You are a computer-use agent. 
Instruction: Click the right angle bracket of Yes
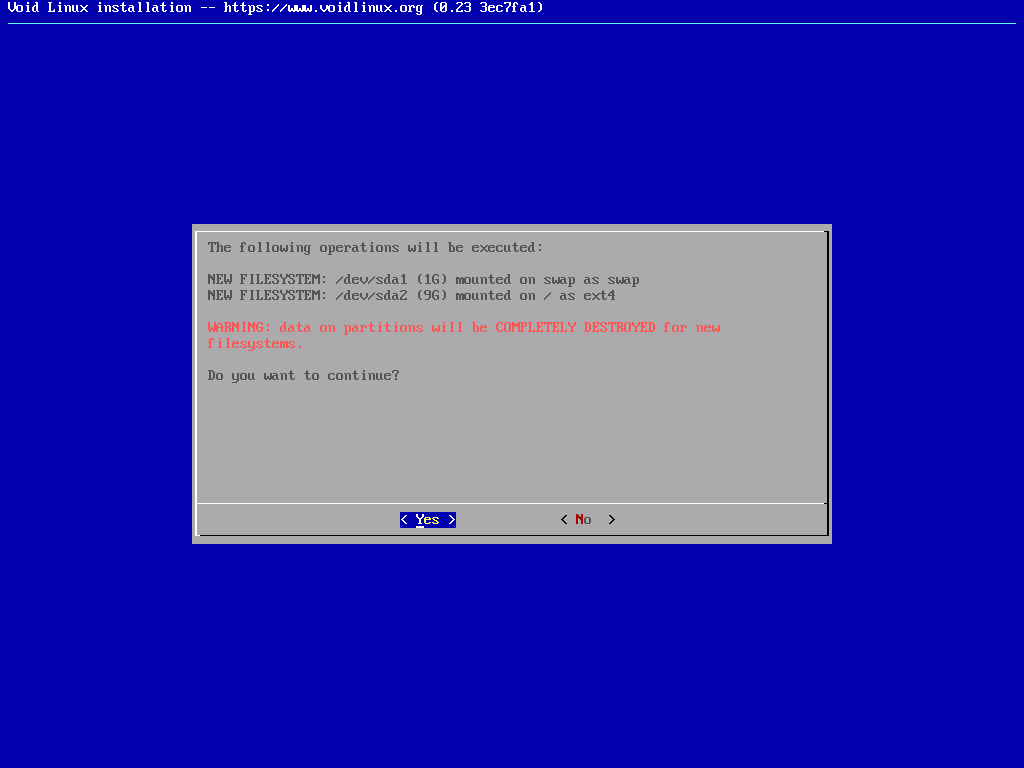tap(452, 520)
